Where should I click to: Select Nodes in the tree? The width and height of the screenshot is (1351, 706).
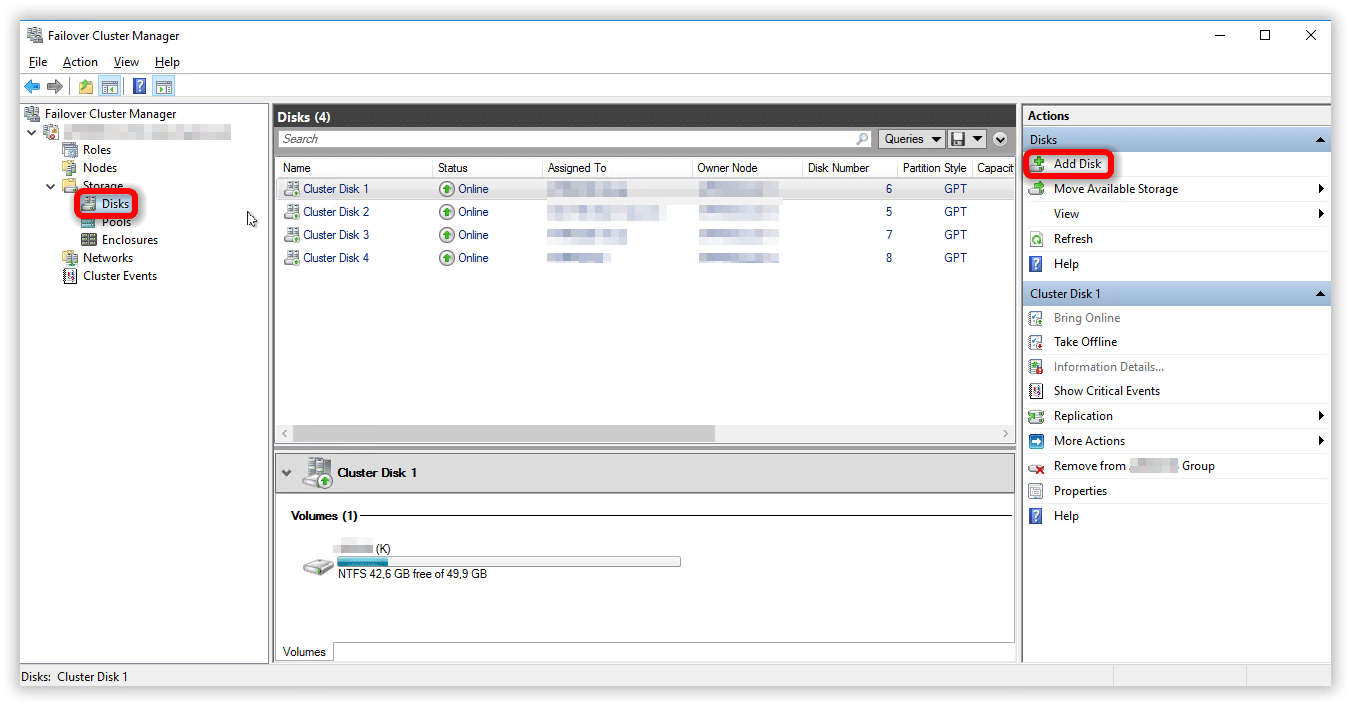coord(100,168)
